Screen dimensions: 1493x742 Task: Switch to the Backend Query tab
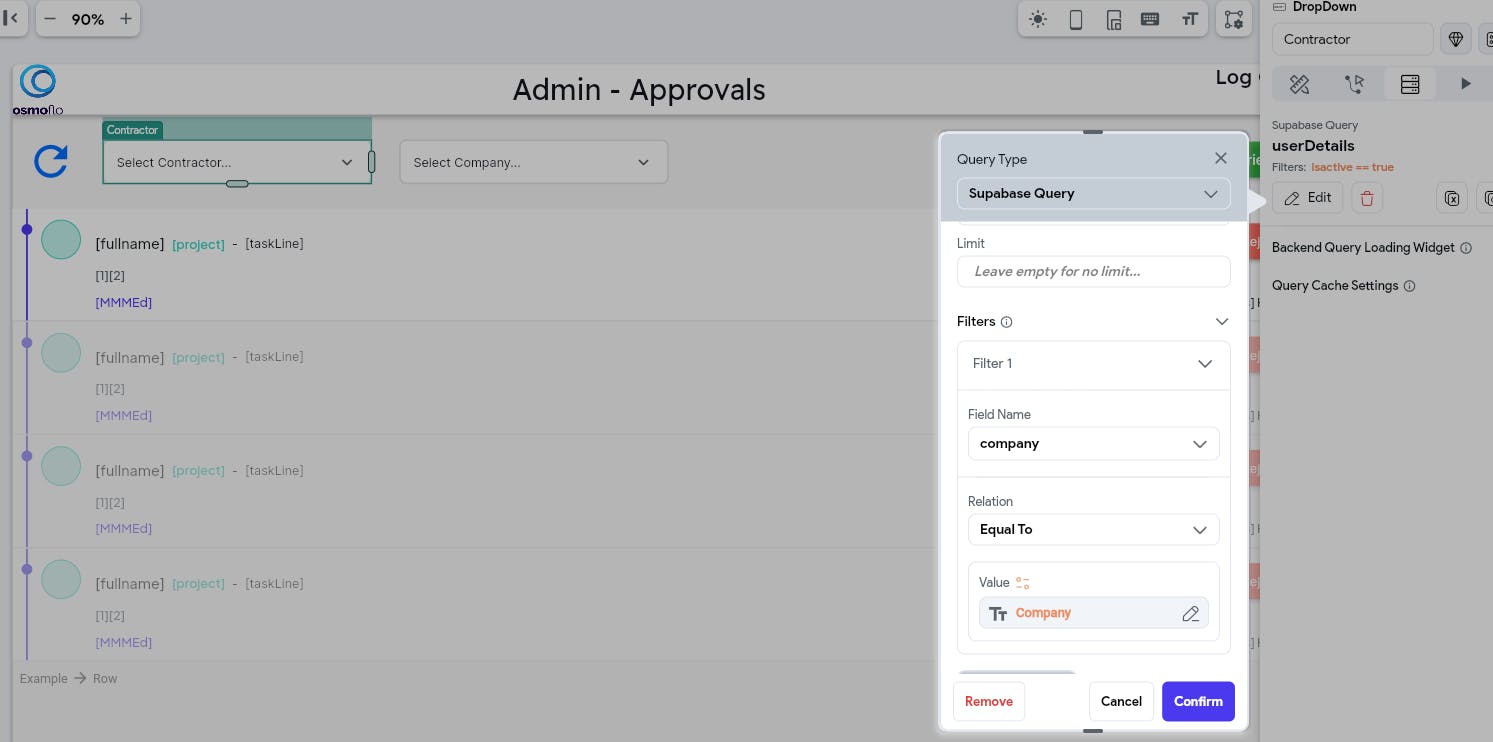[x=1410, y=84]
